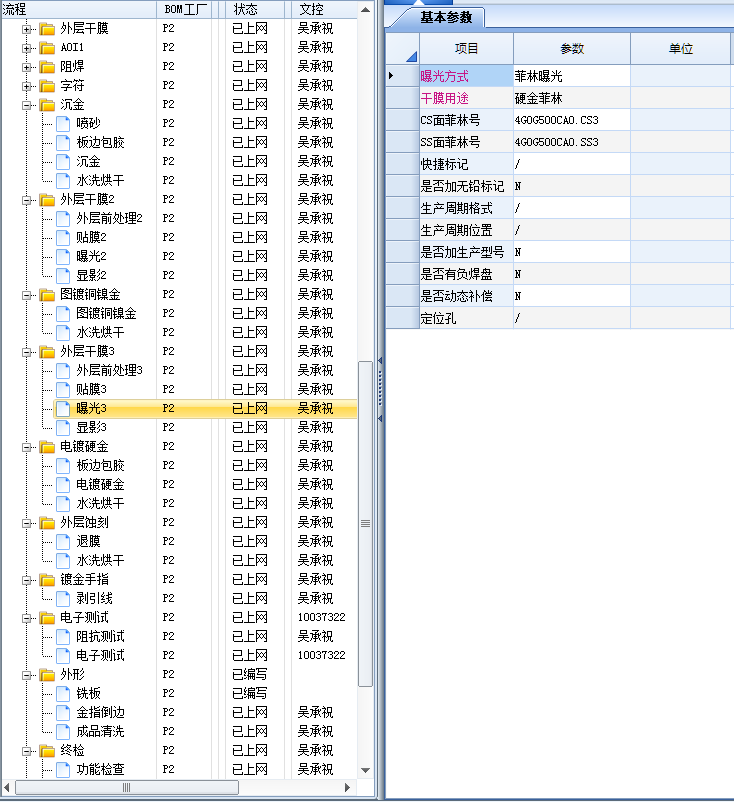Click the 流程 column header
734x802 pixels.
pyautogui.click(x=78, y=9)
